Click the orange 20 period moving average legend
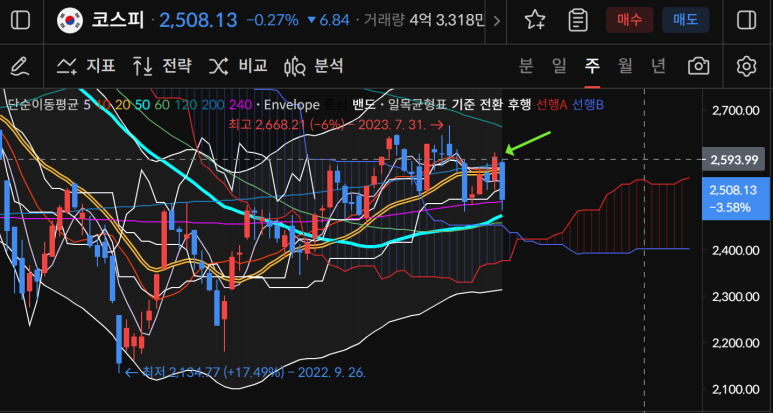This screenshot has height=413, width=773. click(x=122, y=104)
